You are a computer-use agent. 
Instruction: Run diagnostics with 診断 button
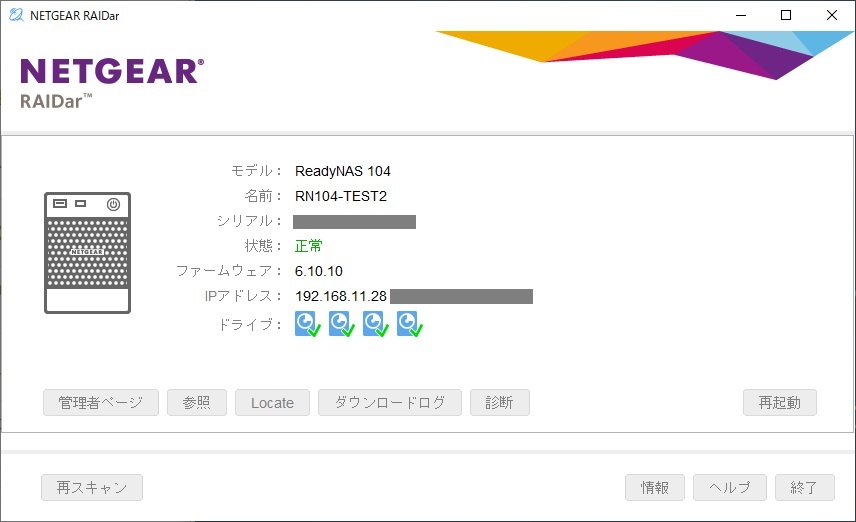click(x=500, y=402)
